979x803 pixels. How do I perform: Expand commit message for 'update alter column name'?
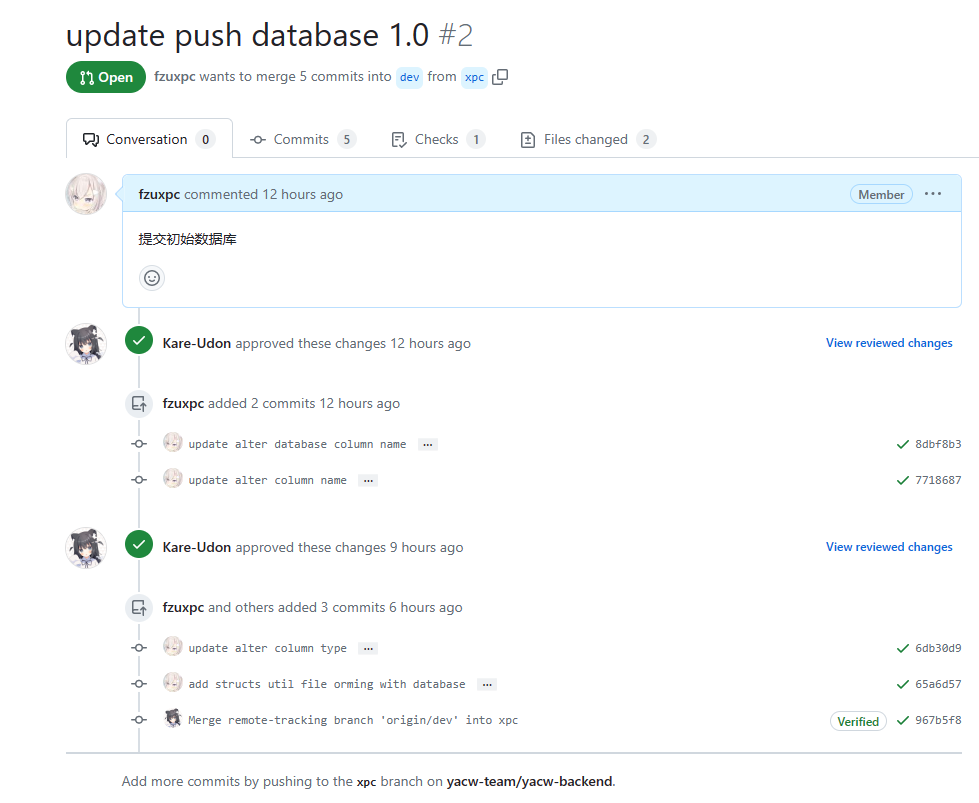point(368,480)
